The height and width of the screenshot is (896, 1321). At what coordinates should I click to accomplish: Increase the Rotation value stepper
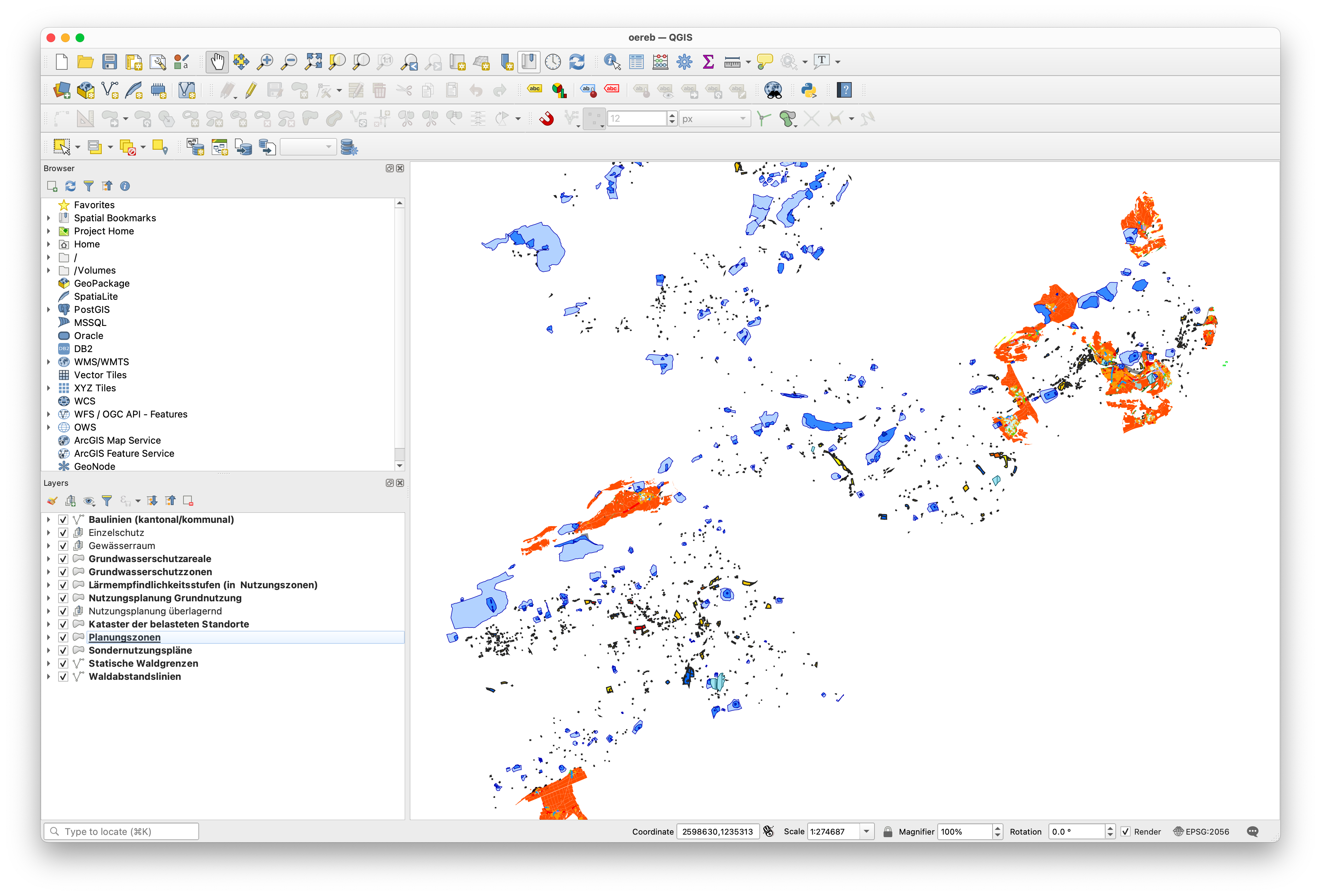click(1110, 828)
